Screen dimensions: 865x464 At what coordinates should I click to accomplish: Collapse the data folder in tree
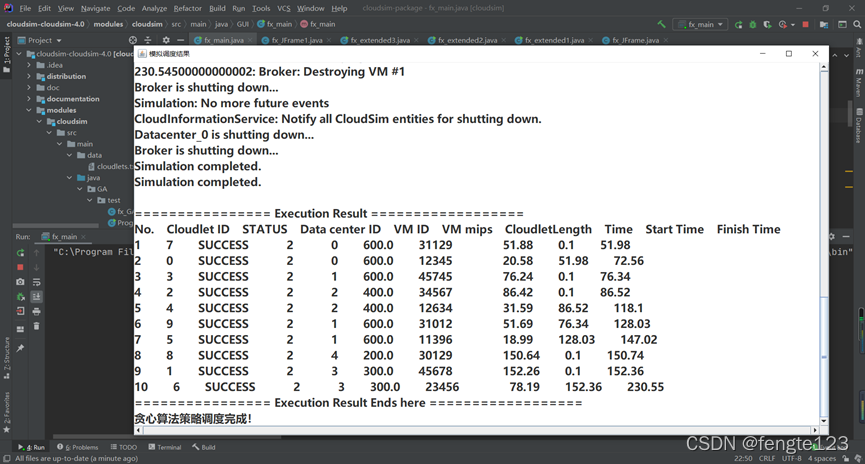70,156
